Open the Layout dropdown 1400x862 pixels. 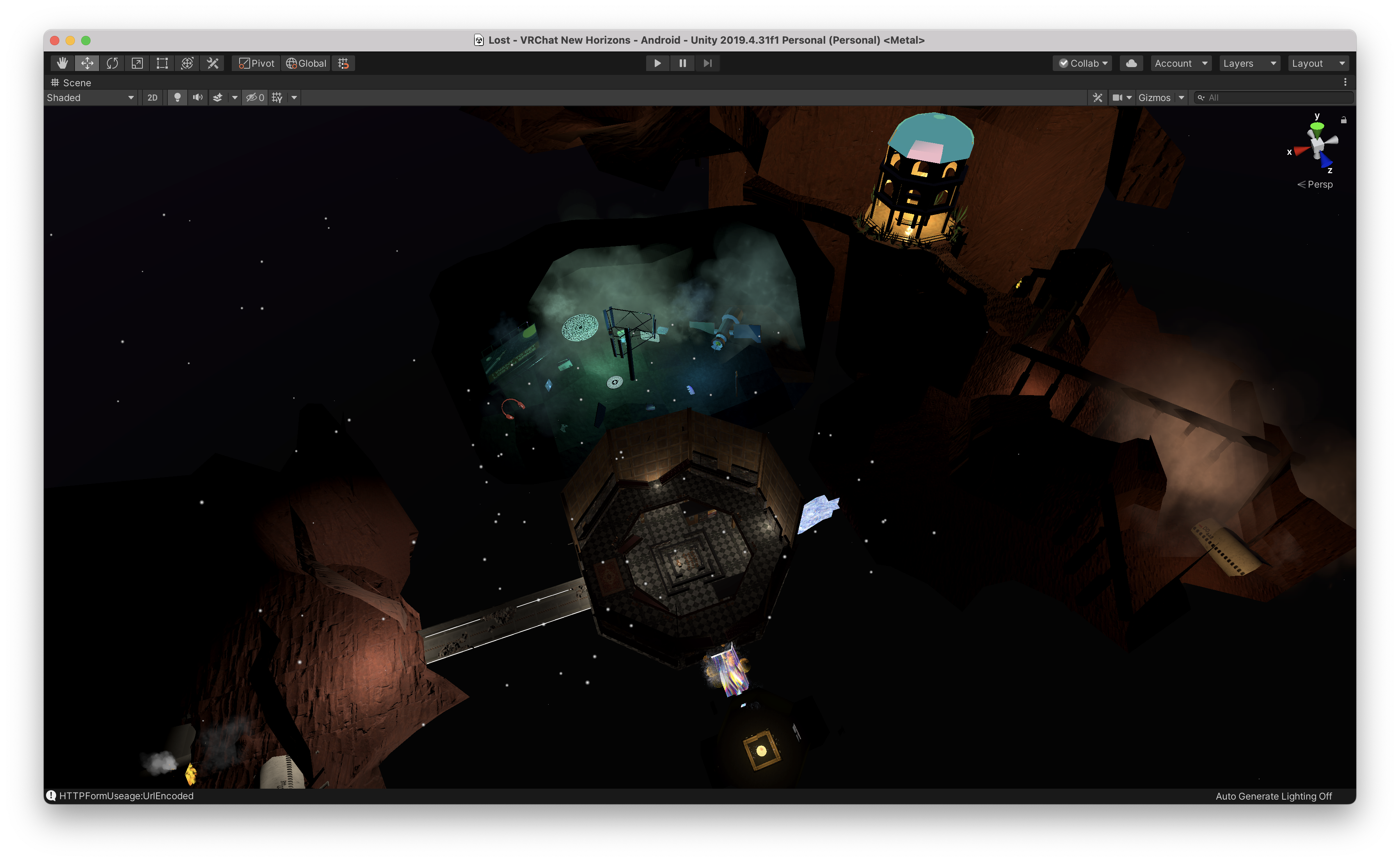(x=1318, y=63)
